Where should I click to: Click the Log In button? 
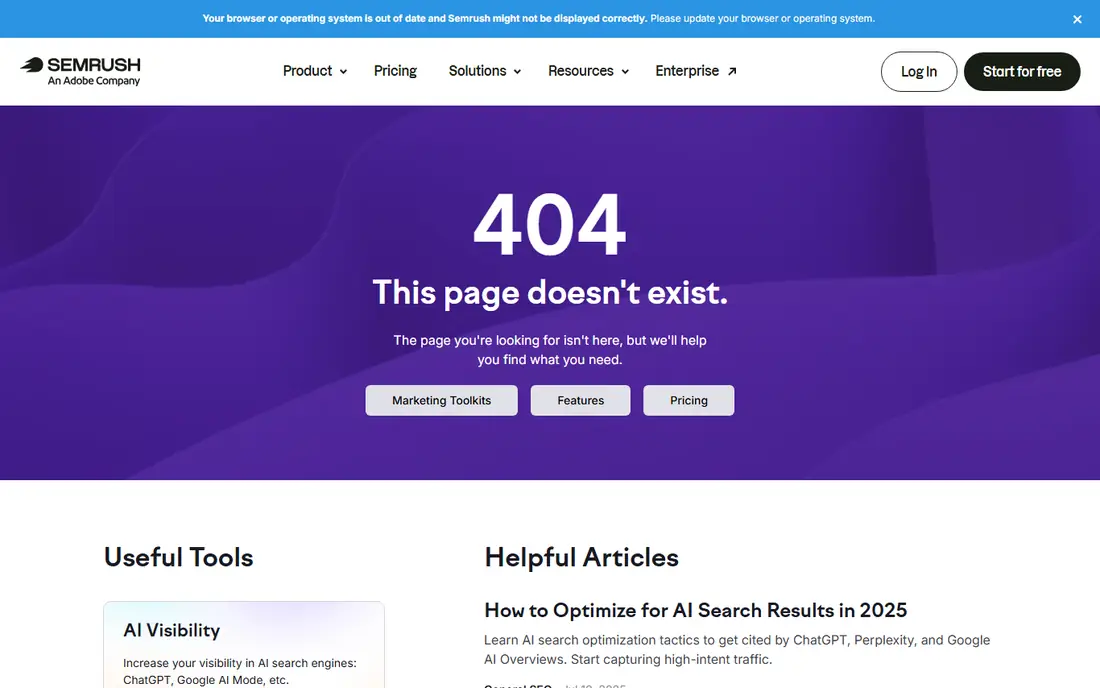(919, 72)
